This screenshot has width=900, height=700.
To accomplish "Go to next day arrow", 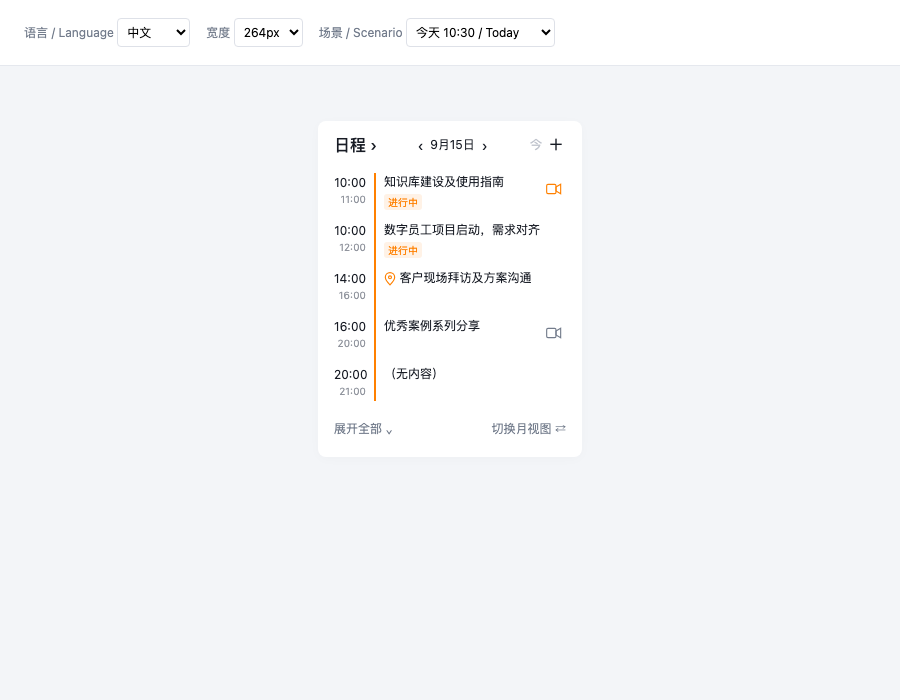I will pos(484,146).
